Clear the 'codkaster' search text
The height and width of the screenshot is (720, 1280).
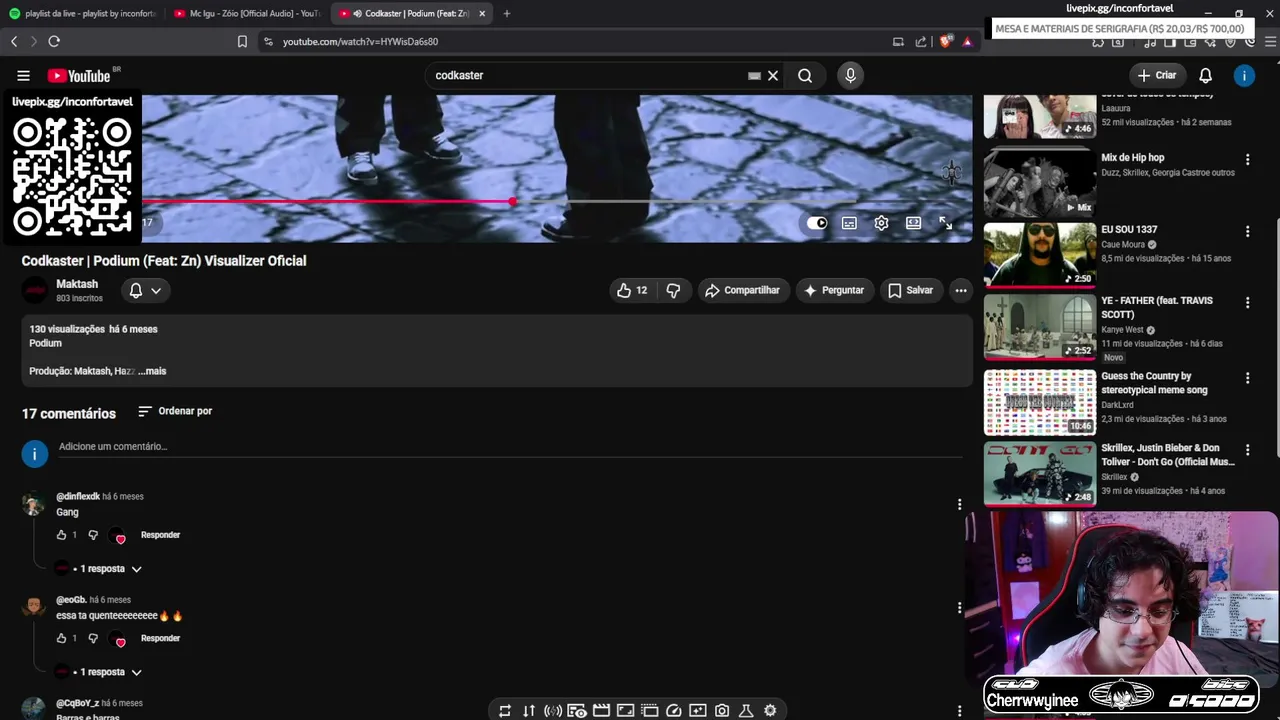(773, 76)
